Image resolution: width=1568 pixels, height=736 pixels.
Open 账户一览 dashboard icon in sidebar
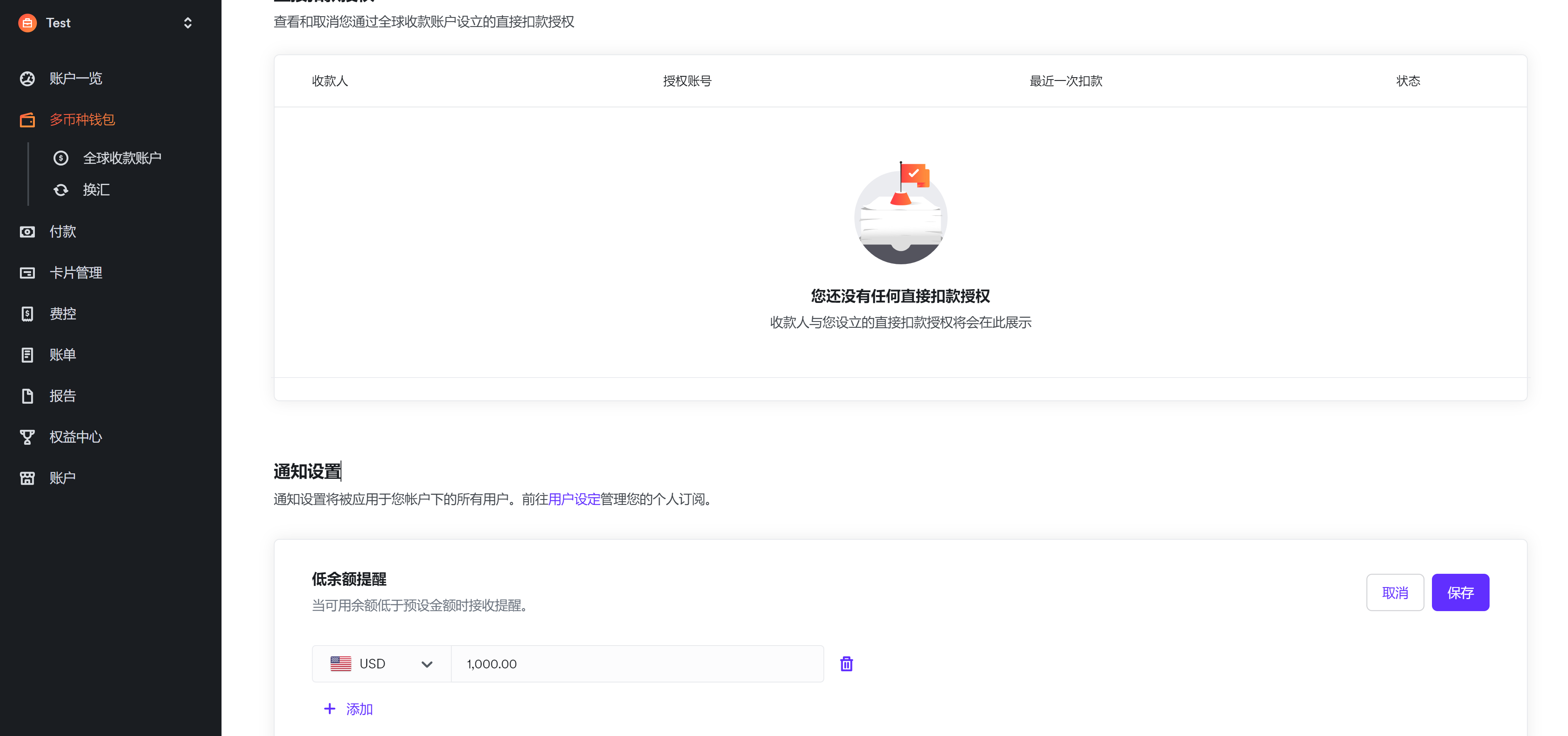[27, 78]
